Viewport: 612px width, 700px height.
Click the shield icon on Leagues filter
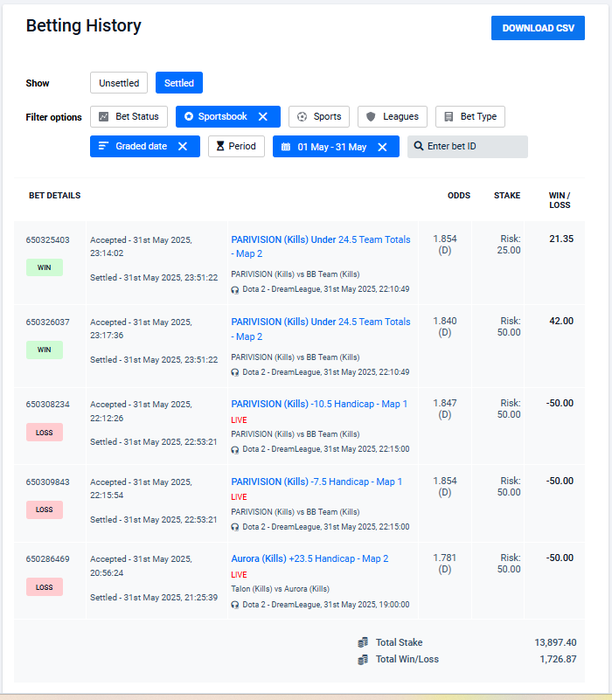369,117
